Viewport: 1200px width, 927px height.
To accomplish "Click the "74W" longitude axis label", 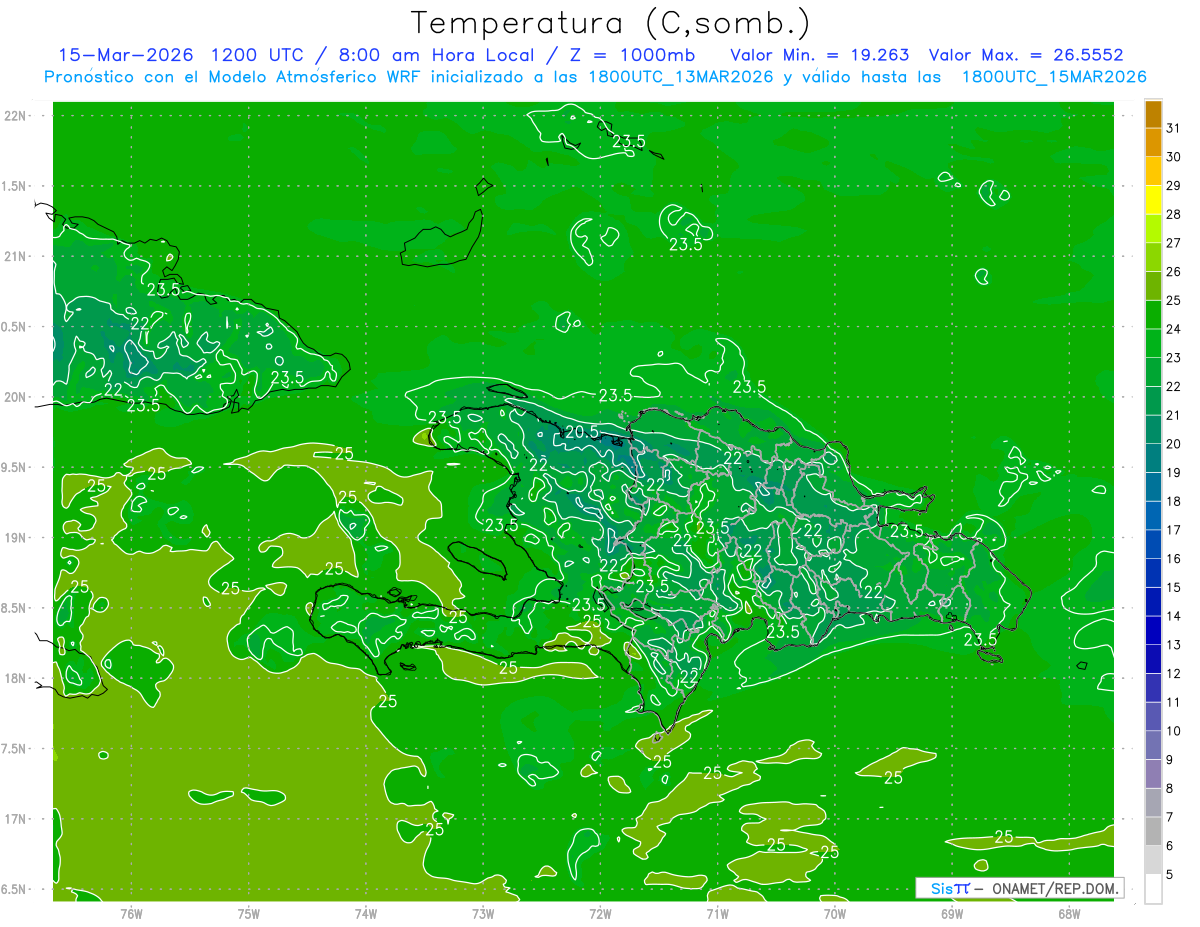I will (365, 913).
